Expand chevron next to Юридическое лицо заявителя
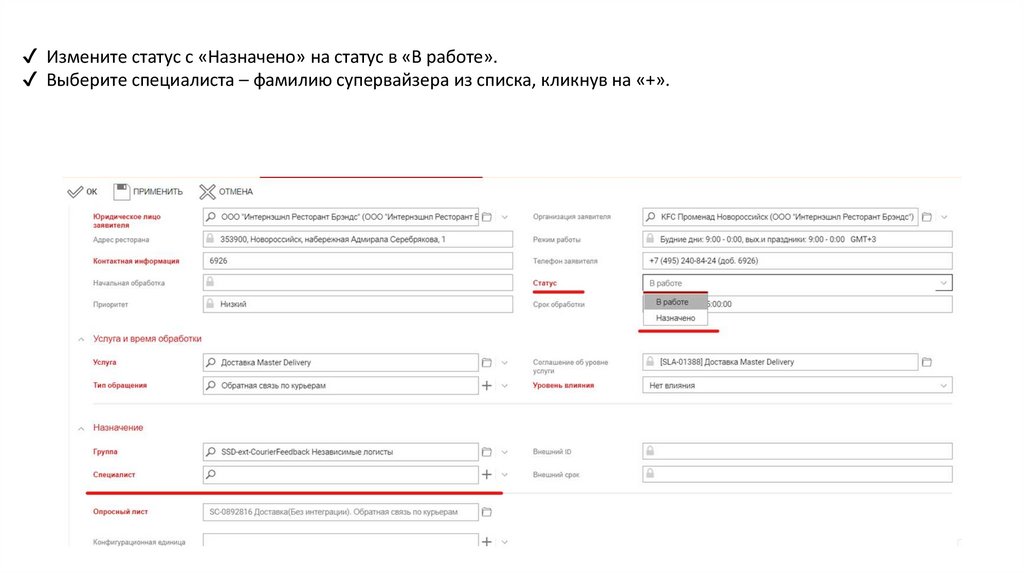Screen dimensions: 1024x574 click(504, 217)
